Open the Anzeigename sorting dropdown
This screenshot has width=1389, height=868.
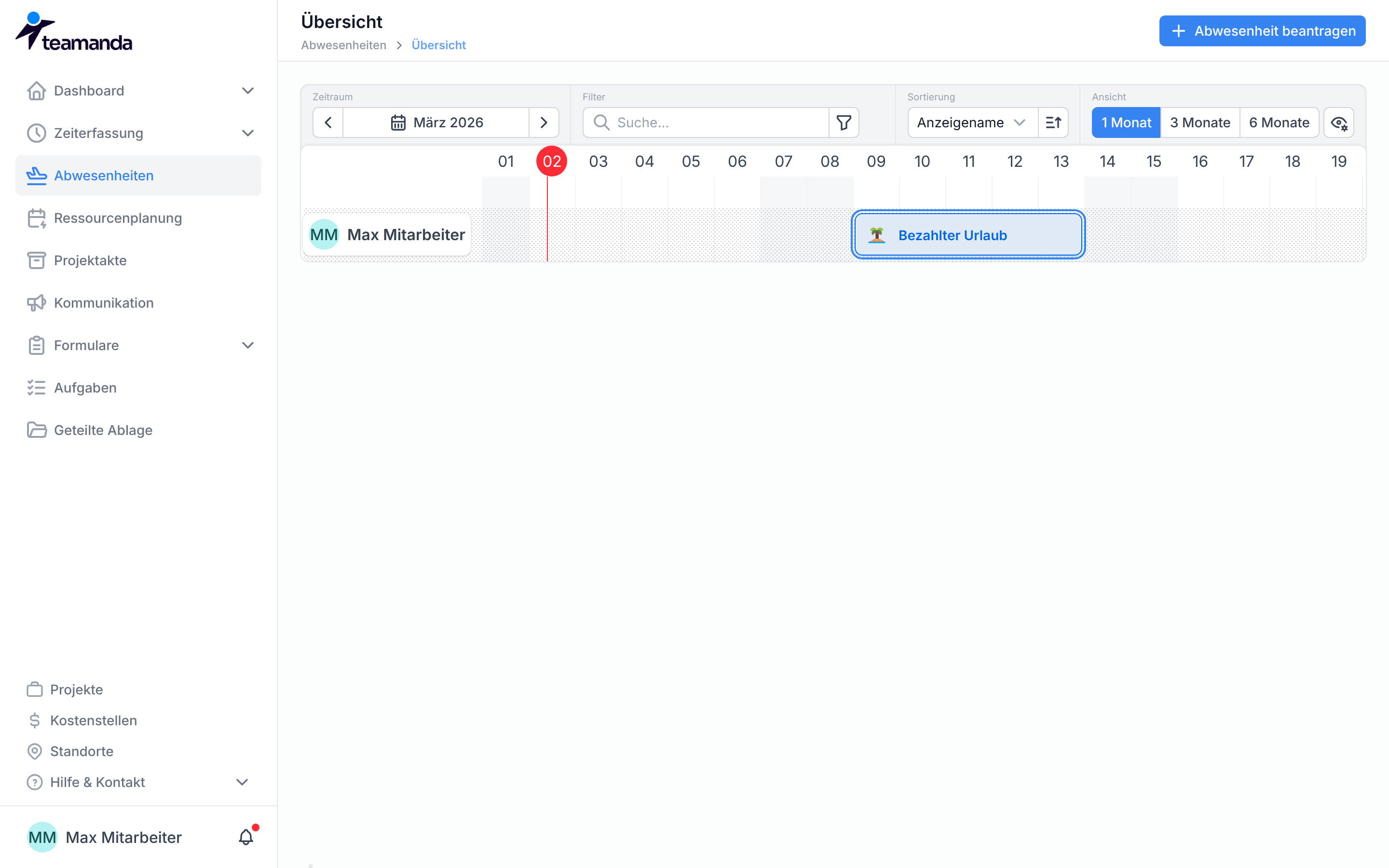pyautogui.click(x=973, y=122)
